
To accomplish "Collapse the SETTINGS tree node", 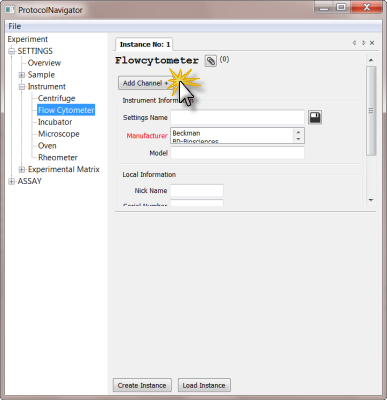I will [12, 51].
